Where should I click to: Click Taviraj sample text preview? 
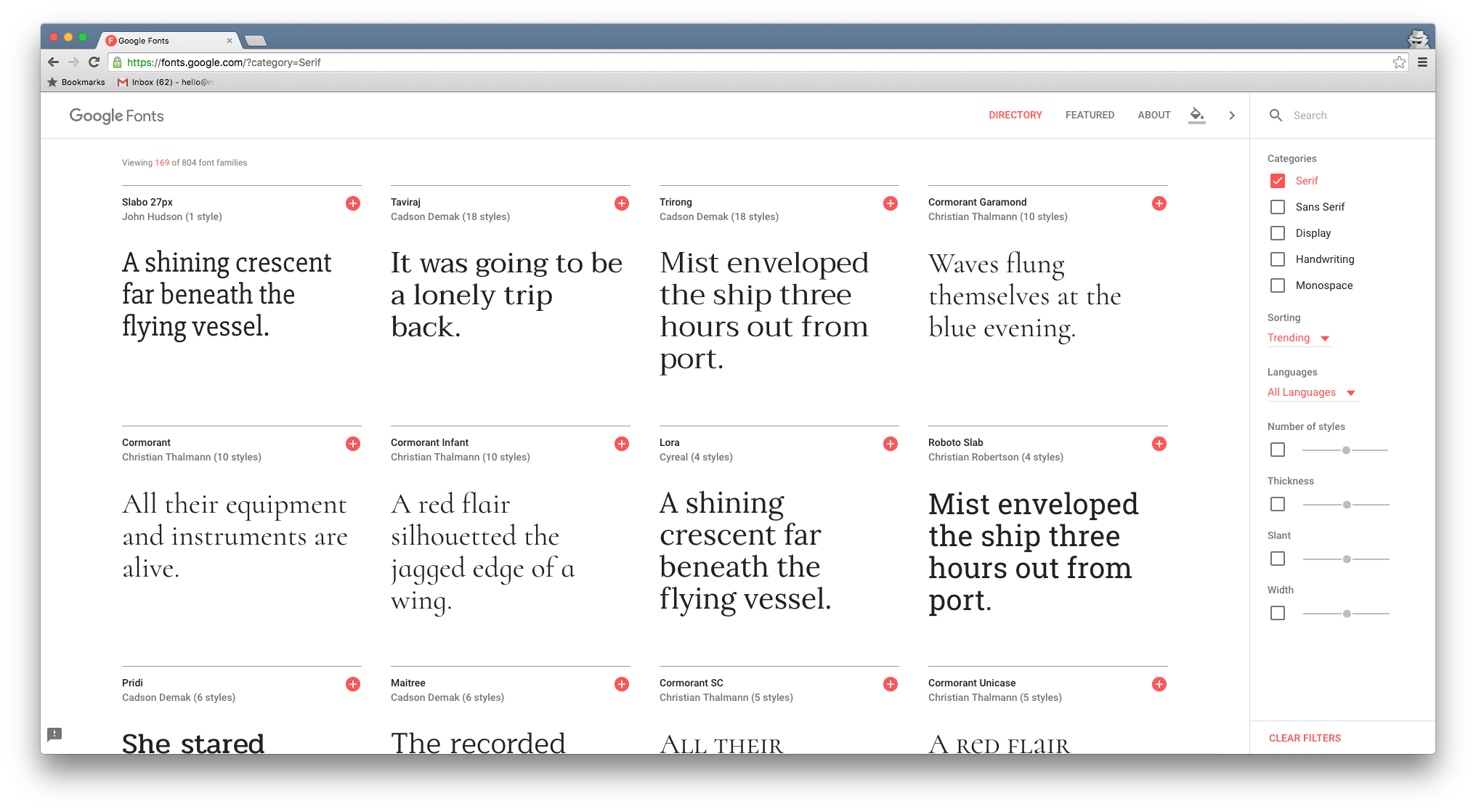point(507,295)
